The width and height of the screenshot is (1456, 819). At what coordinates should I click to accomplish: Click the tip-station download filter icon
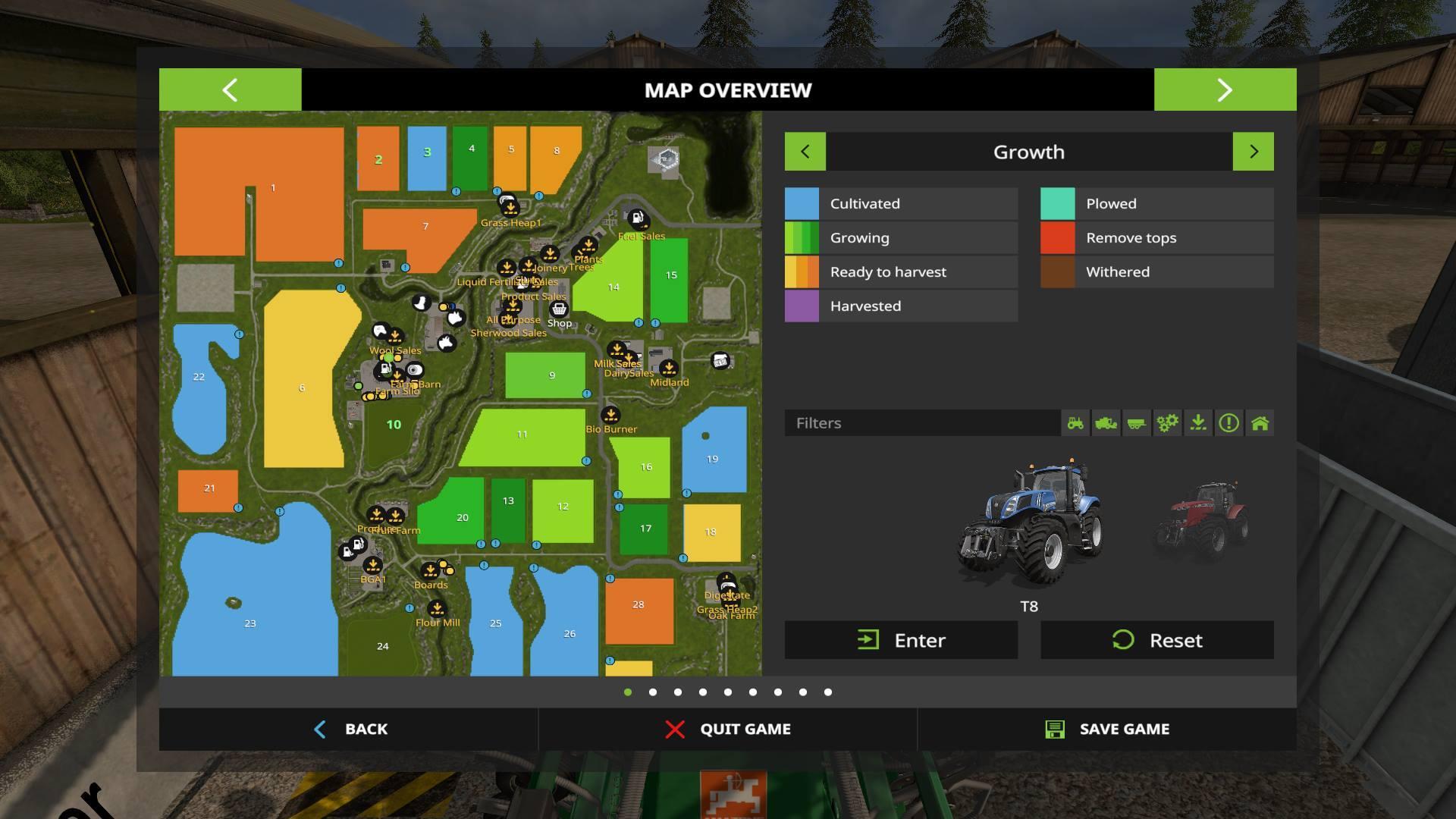tap(1198, 423)
